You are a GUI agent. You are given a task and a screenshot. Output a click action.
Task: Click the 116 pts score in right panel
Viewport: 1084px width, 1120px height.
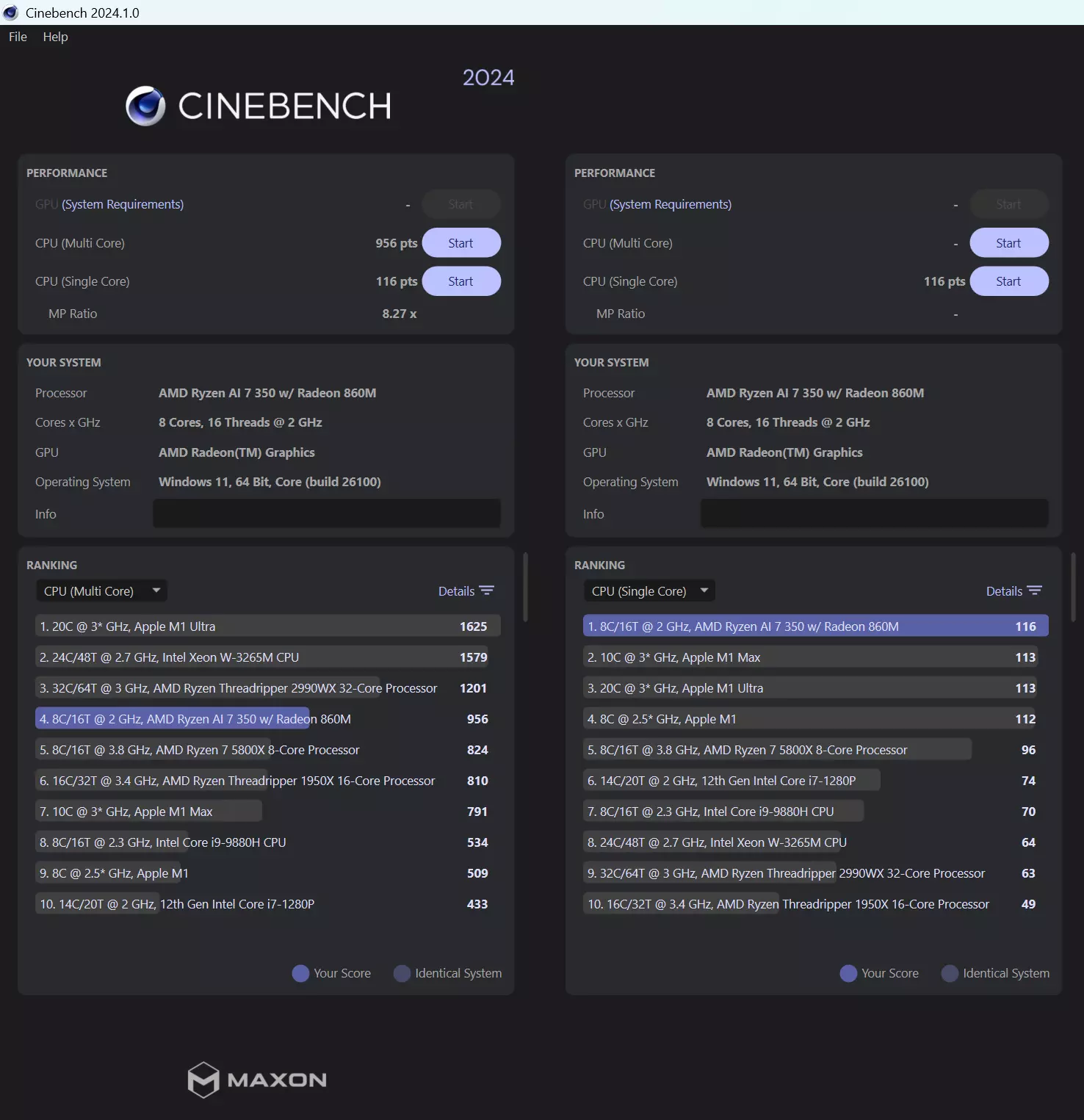(944, 281)
